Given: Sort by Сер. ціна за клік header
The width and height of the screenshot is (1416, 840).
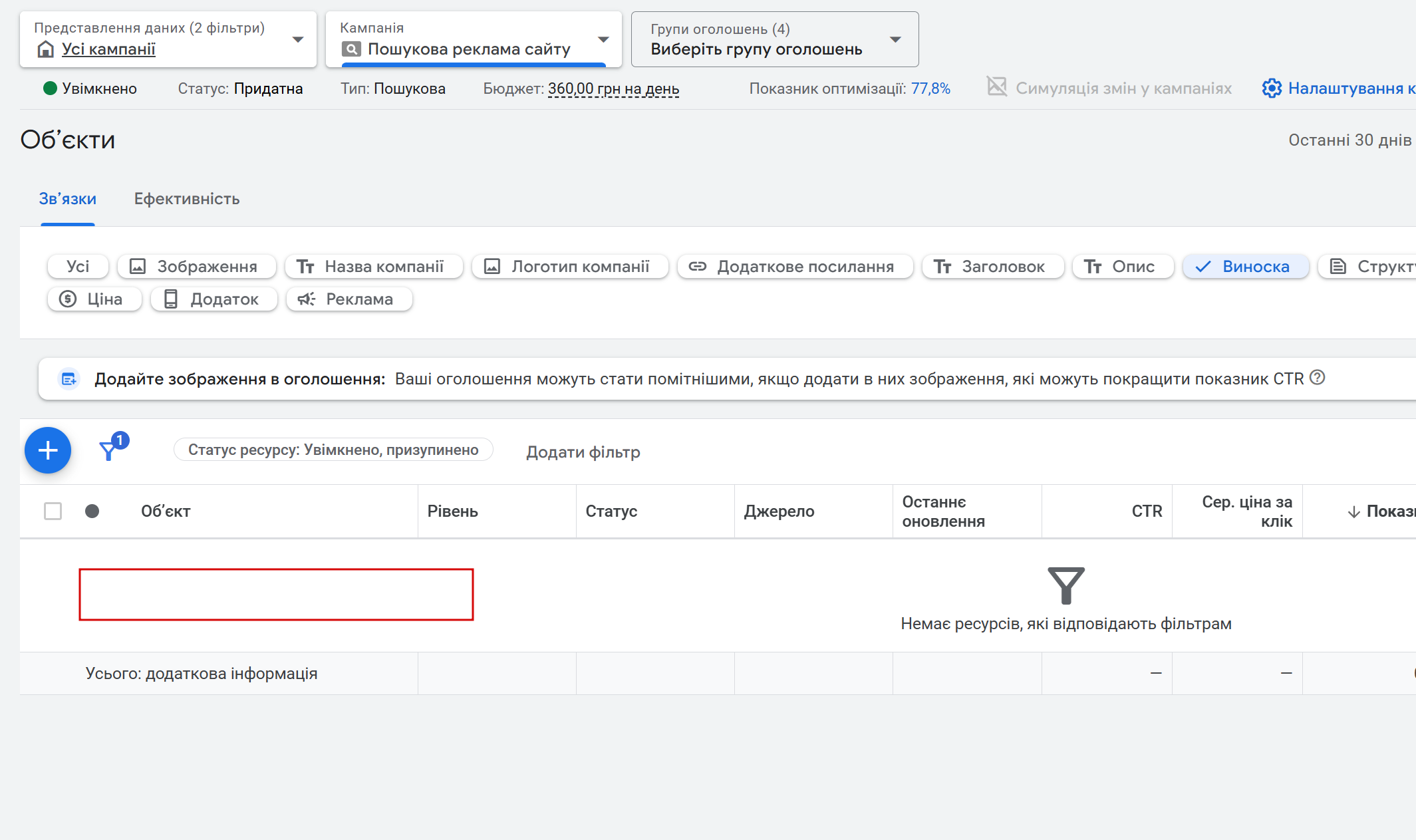Looking at the screenshot, I should click(1247, 511).
